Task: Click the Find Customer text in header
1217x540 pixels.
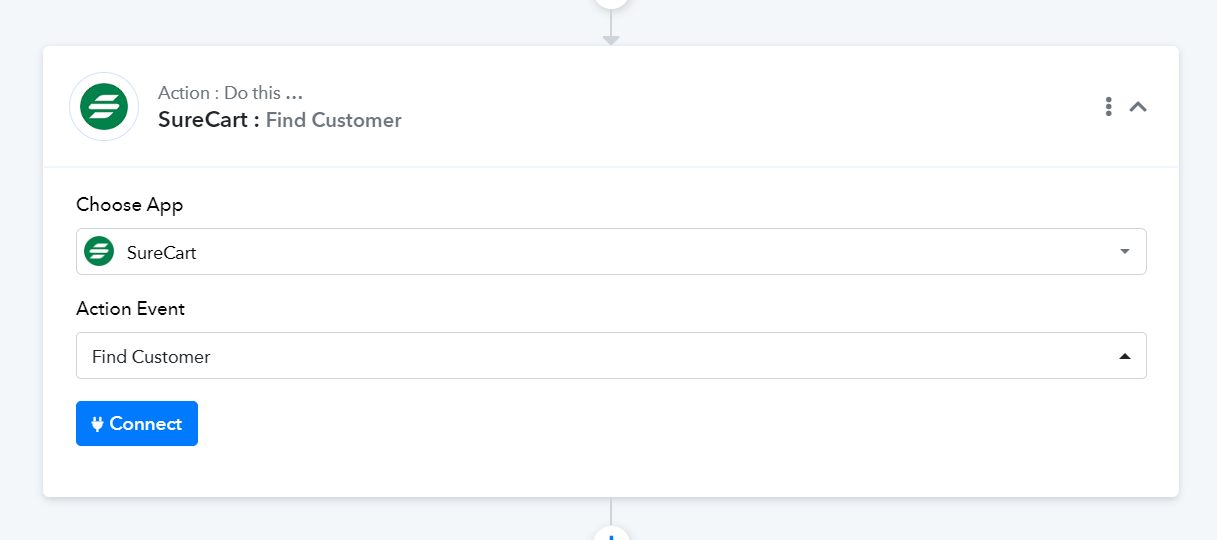Action: click(334, 120)
